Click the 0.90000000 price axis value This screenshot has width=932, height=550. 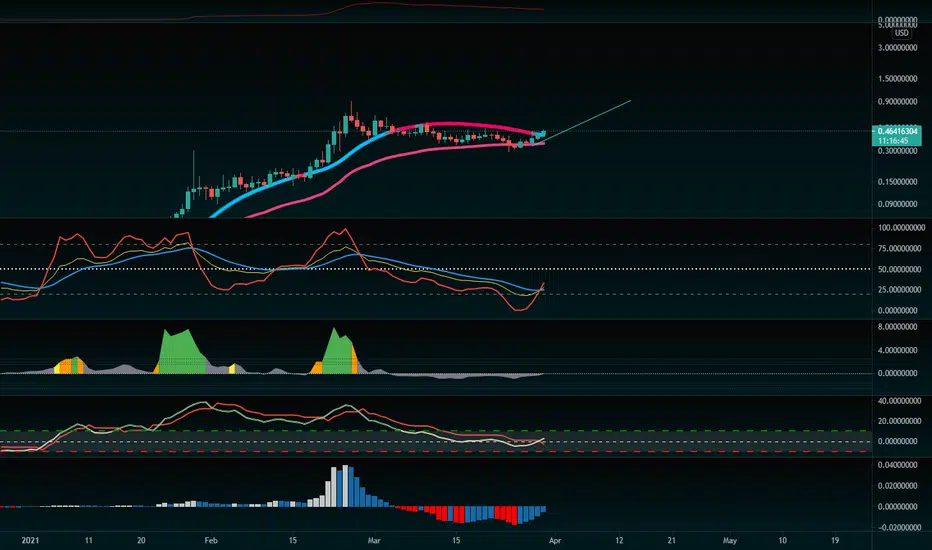click(898, 102)
